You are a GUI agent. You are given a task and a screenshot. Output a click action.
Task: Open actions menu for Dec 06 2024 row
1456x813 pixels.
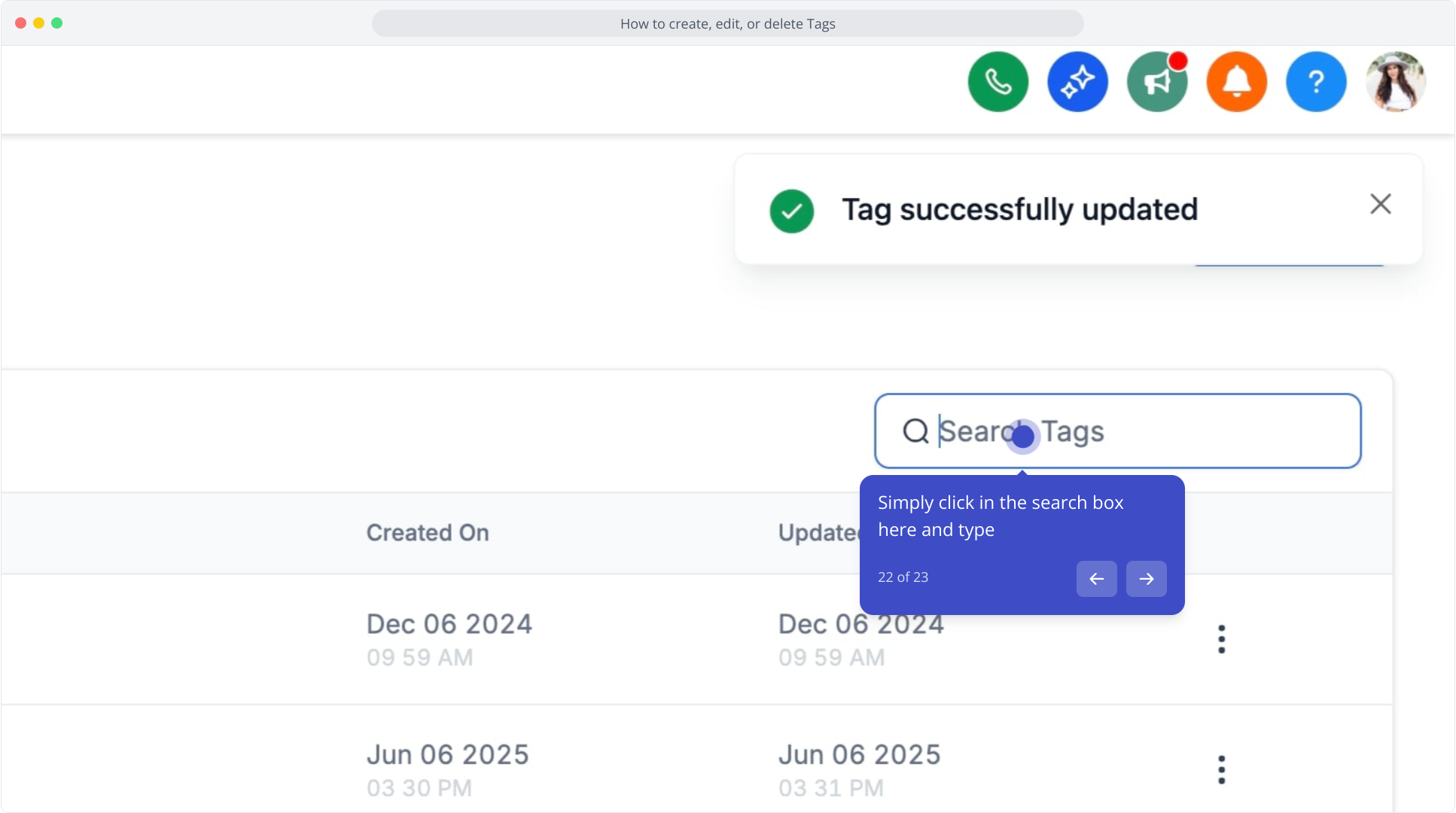[1221, 639]
